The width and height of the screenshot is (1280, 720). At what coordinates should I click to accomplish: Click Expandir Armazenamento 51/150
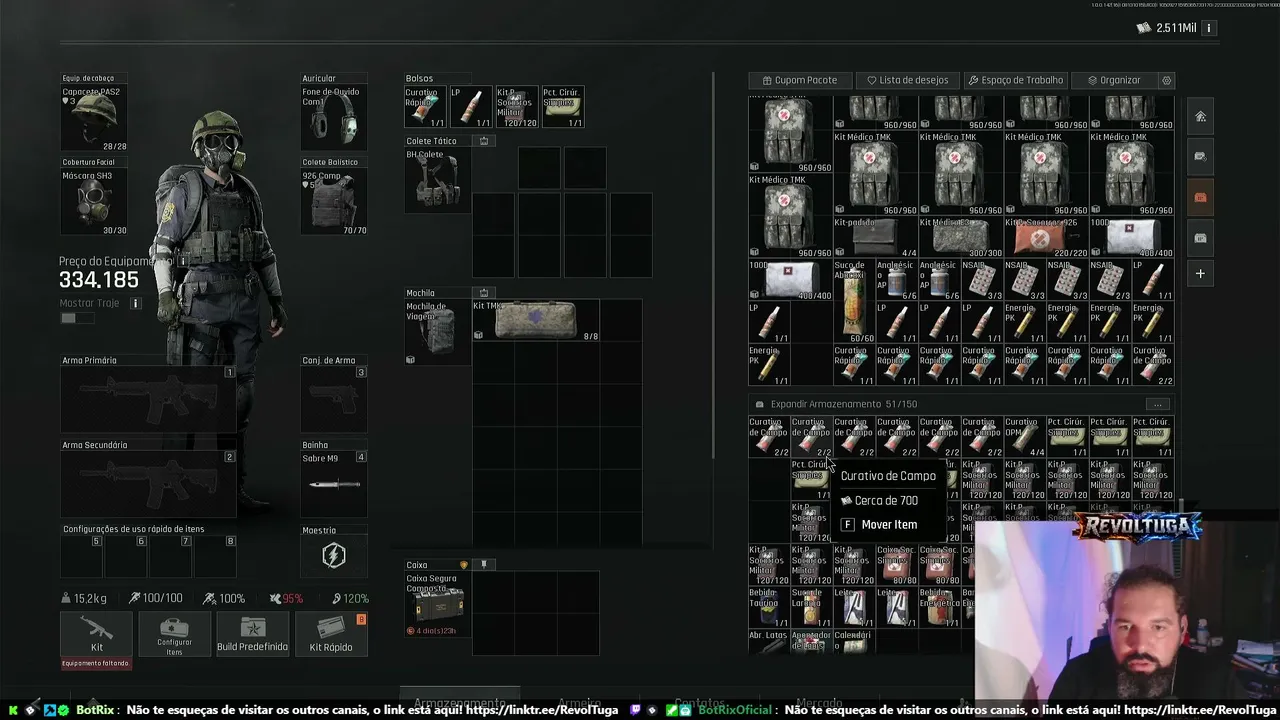[x=843, y=404]
